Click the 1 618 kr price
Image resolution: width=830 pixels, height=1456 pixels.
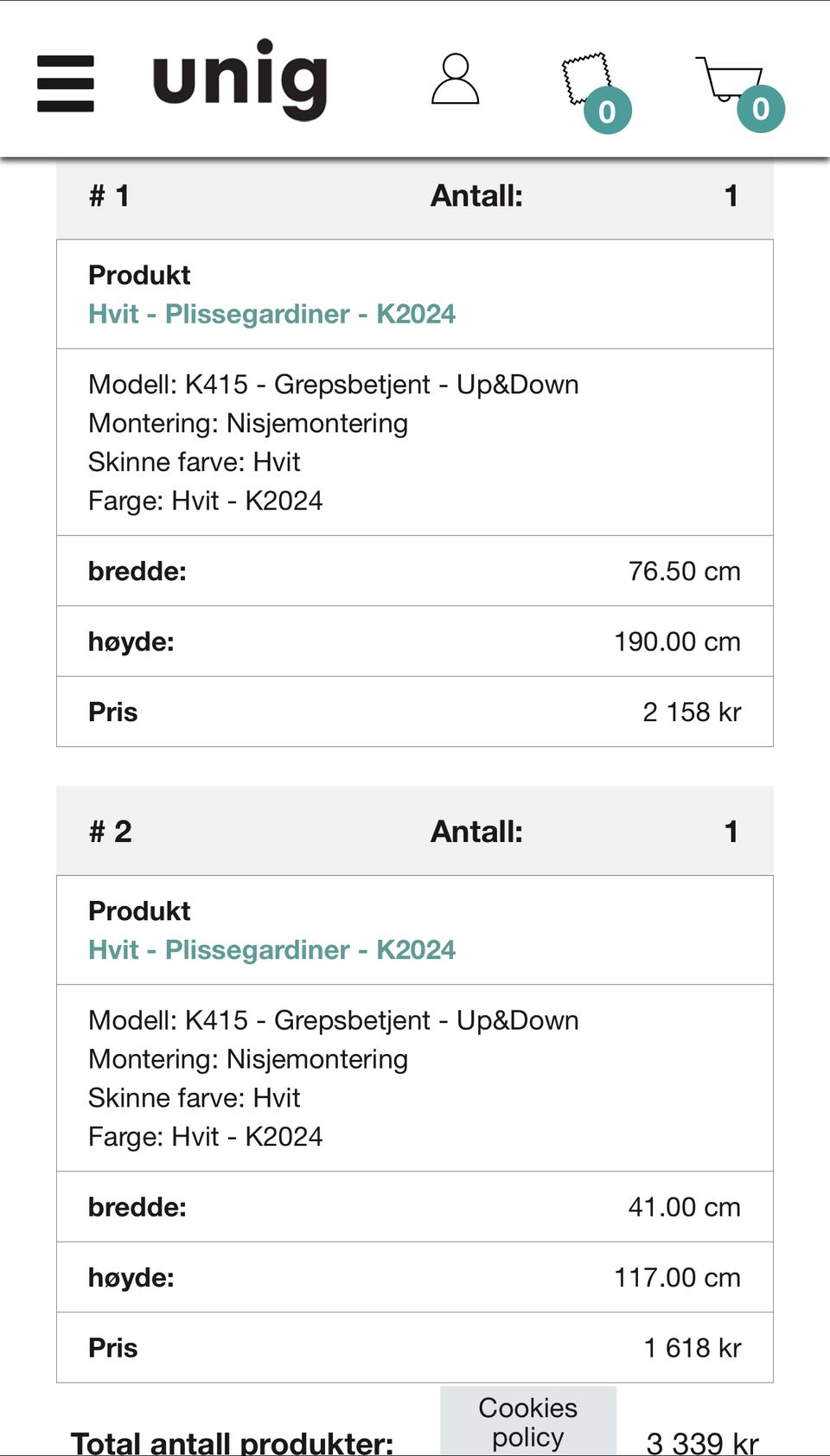(x=693, y=1347)
